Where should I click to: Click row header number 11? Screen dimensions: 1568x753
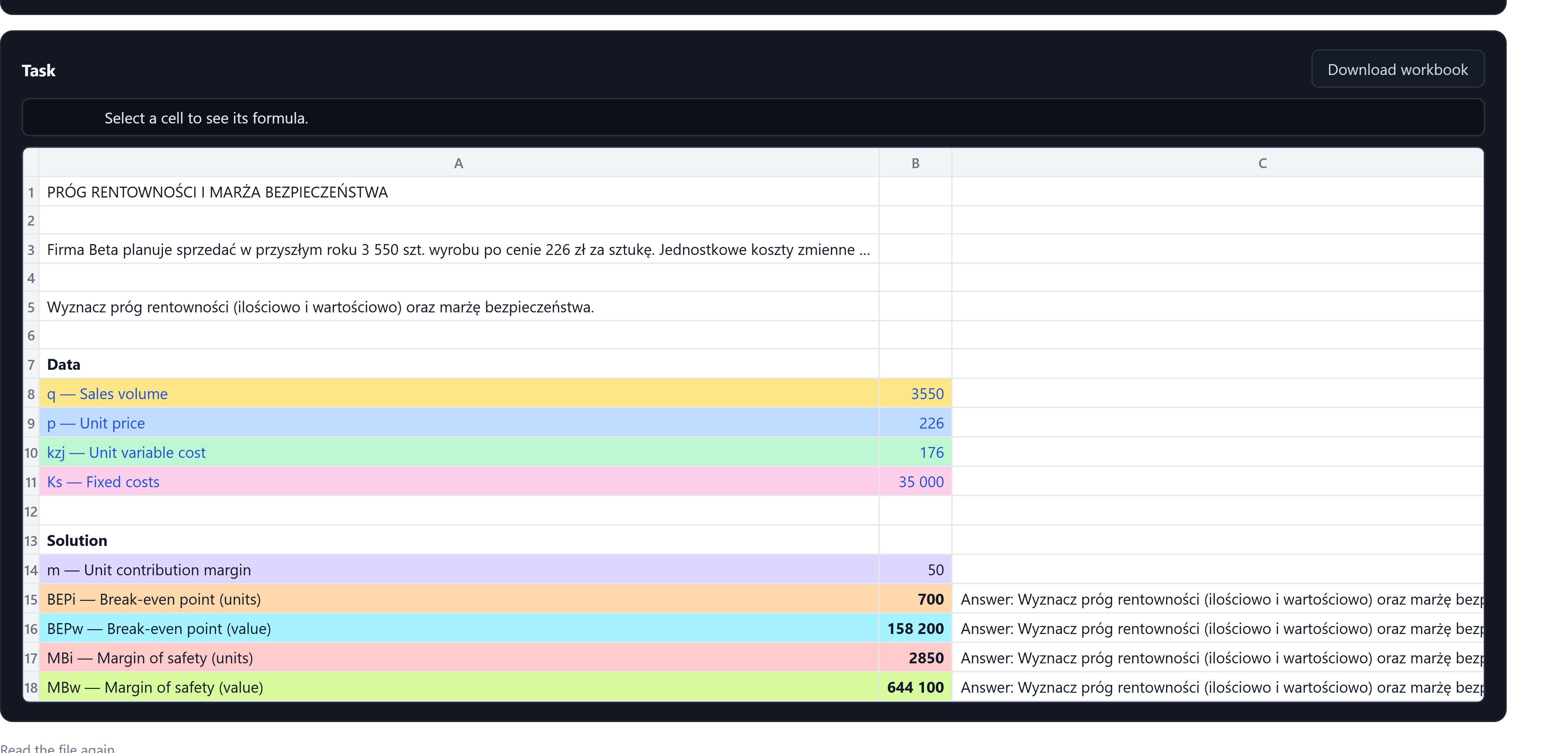point(31,482)
